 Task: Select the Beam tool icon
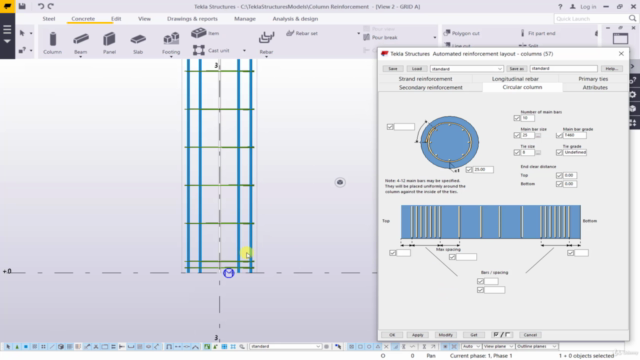click(81, 40)
